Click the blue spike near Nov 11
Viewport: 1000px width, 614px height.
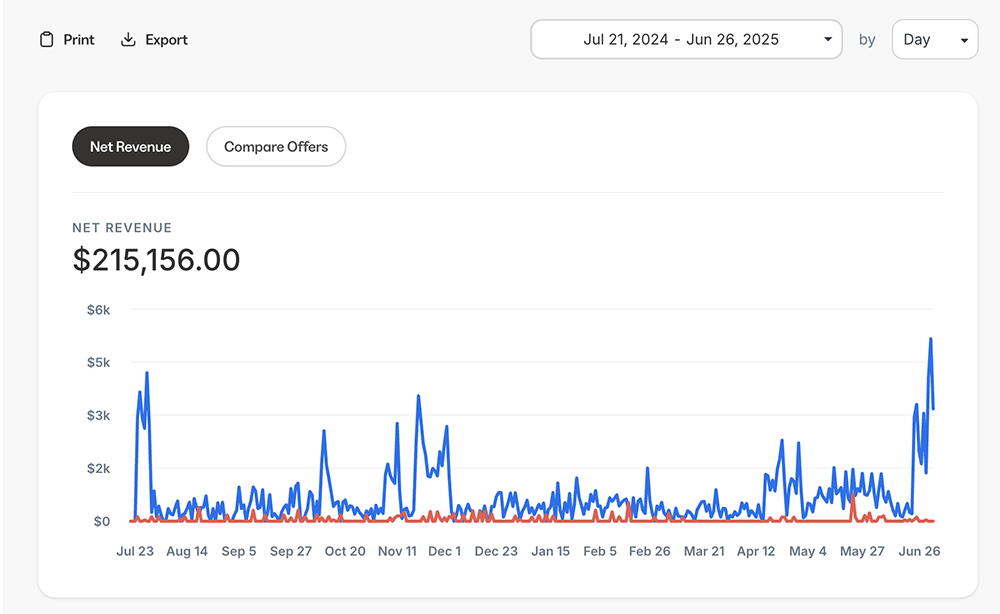click(418, 397)
